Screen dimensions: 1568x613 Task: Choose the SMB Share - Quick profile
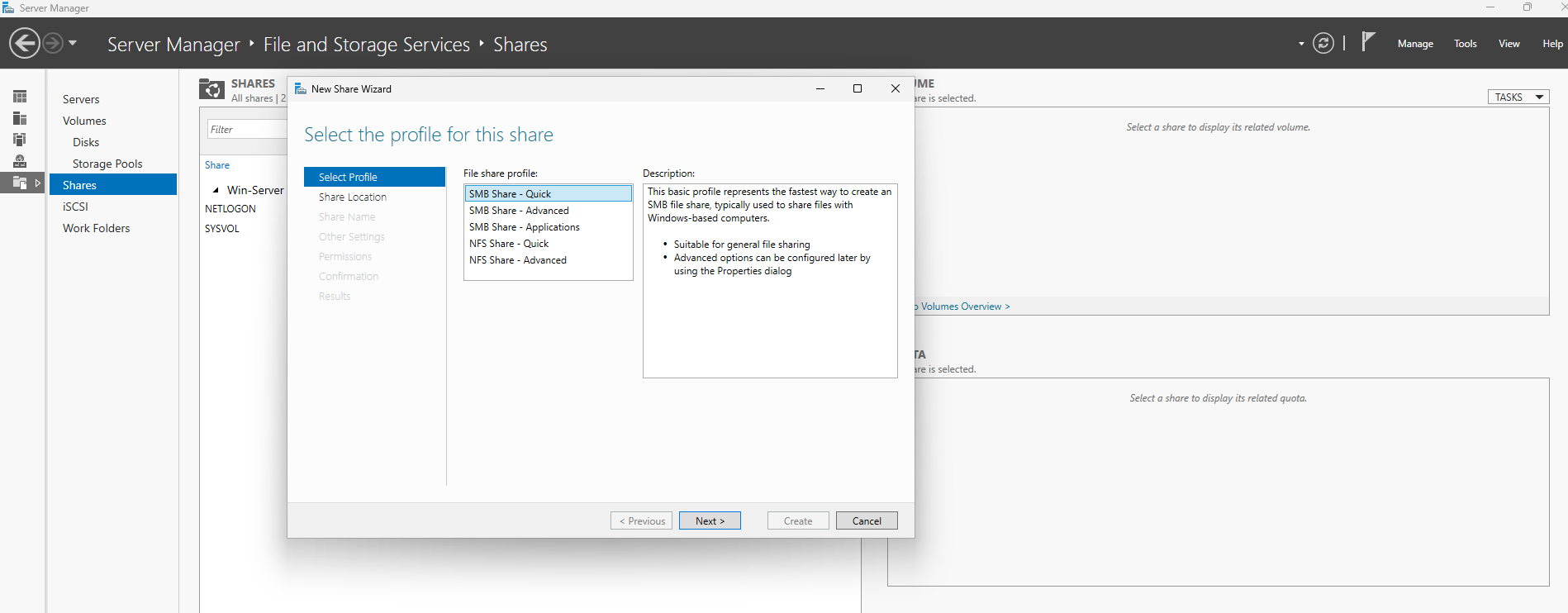pos(549,193)
